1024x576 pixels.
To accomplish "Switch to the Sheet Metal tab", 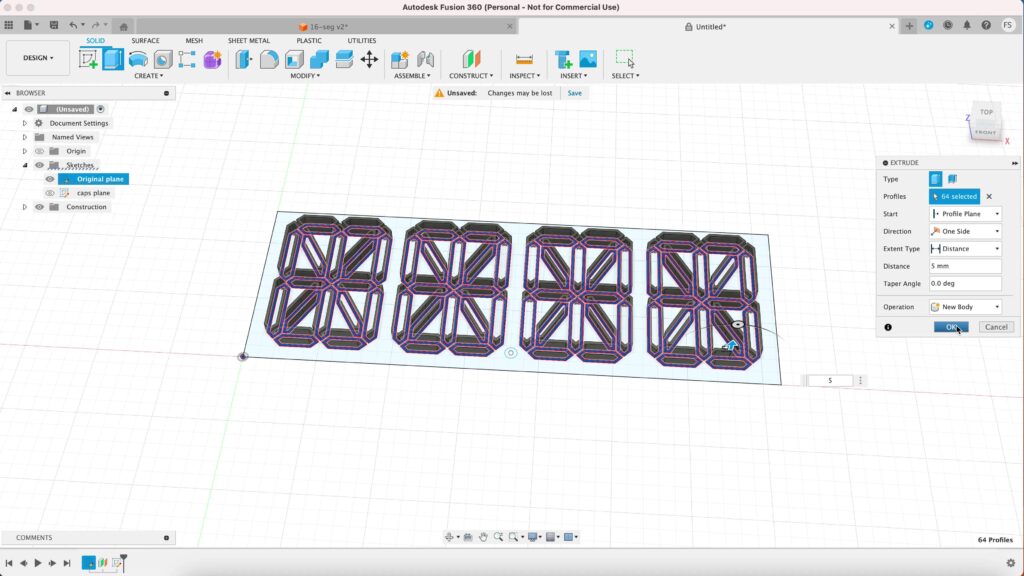I will (249, 41).
